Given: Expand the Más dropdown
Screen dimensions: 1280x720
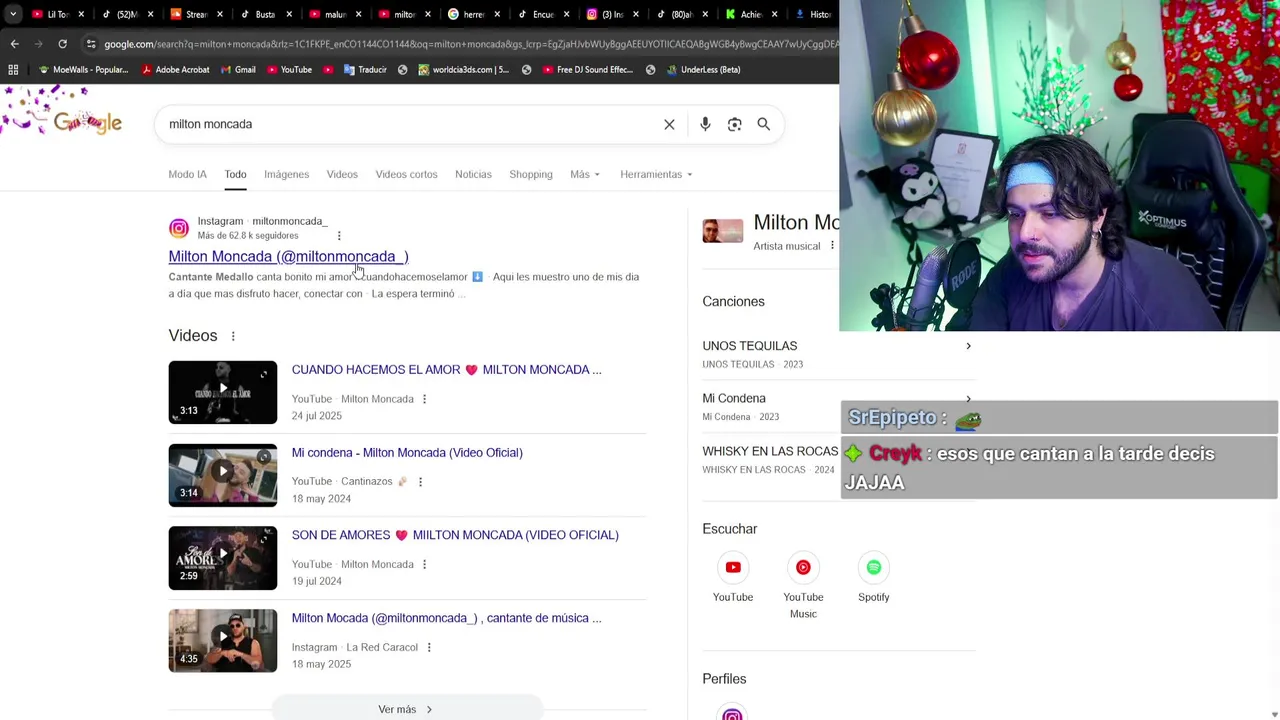Looking at the screenshot, I should click(585, 174).
